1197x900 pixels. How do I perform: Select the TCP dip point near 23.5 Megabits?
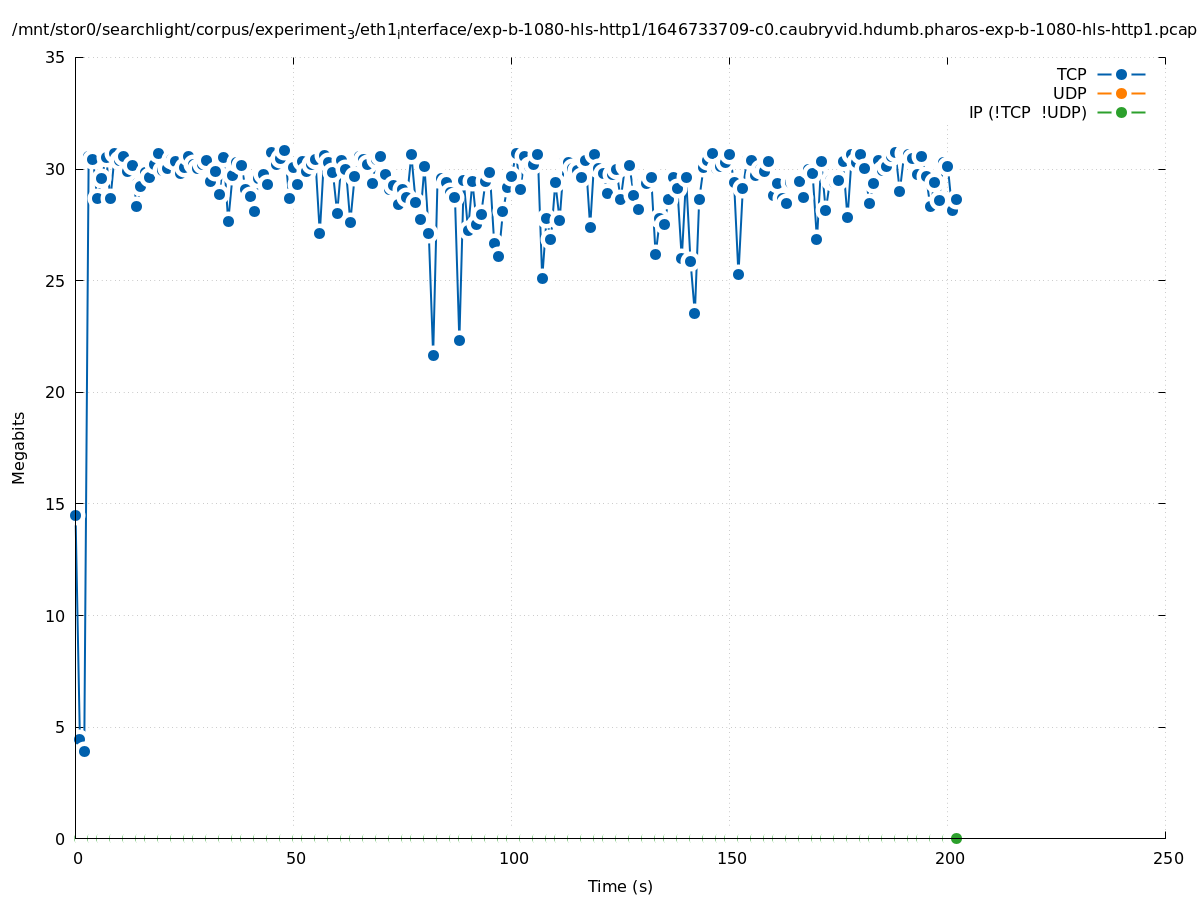coord(694,313)
